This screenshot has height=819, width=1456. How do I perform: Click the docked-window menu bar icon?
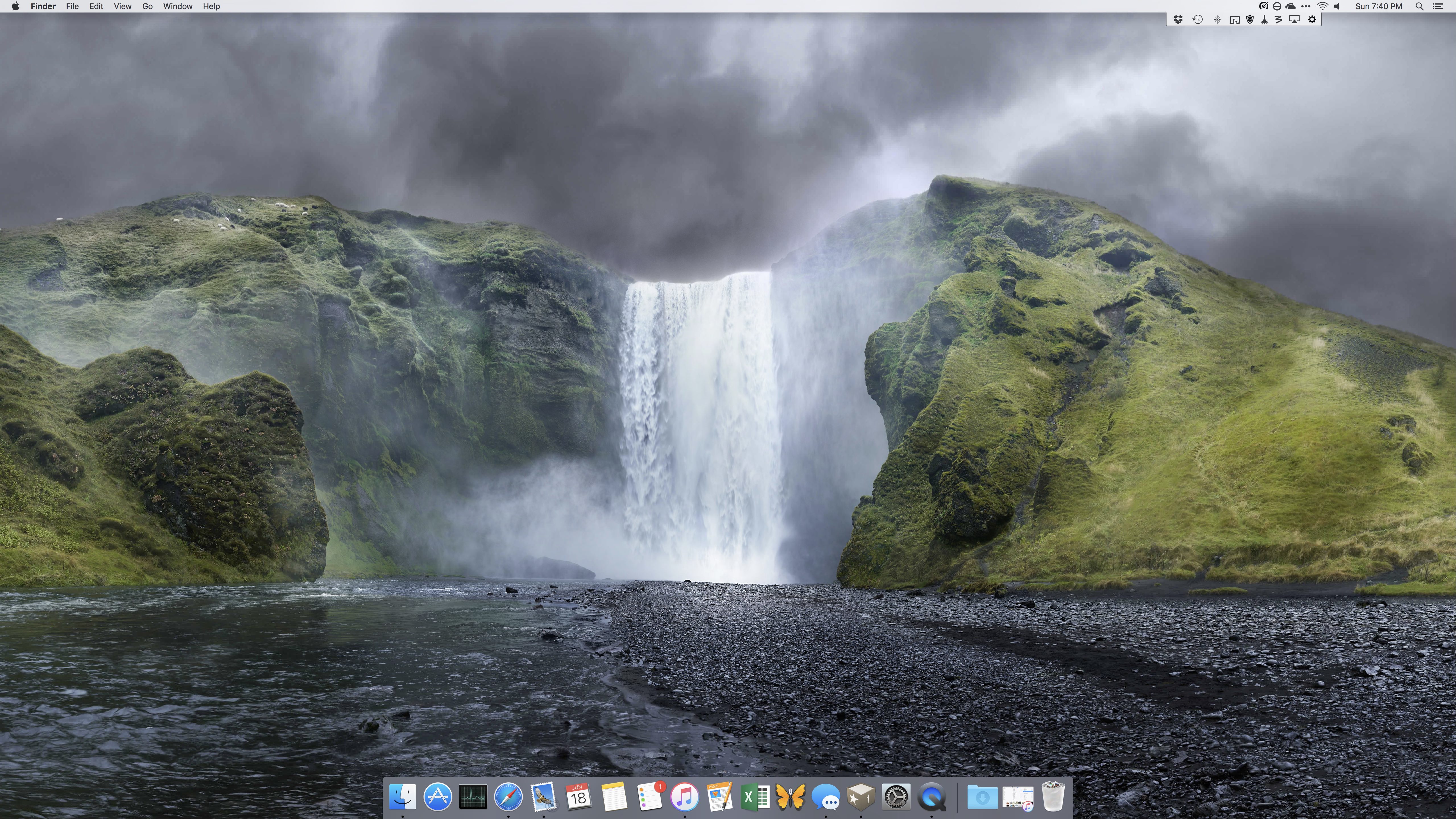[1235, 19]
